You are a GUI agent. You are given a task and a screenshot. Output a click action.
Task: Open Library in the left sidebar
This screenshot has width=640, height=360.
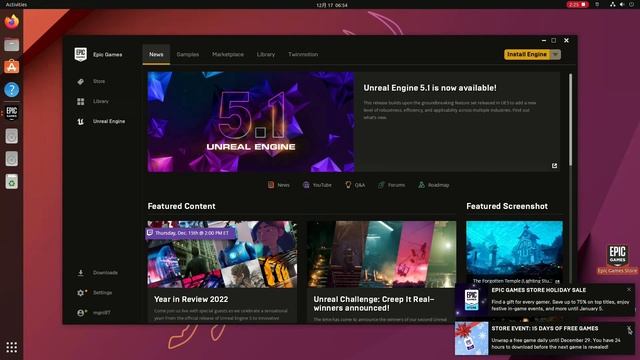93,101
